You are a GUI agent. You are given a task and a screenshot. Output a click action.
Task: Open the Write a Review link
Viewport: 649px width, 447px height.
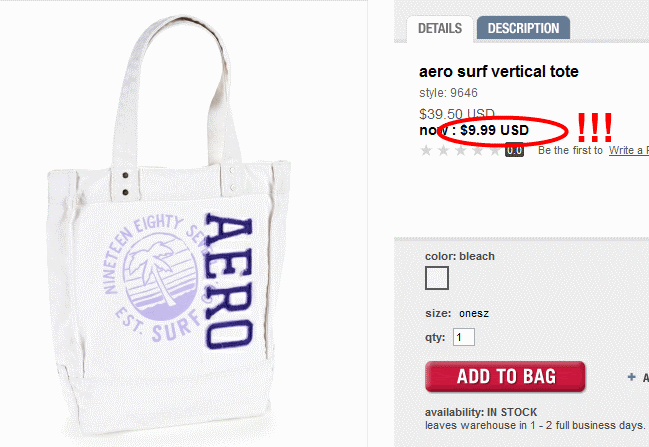[628, 151]
